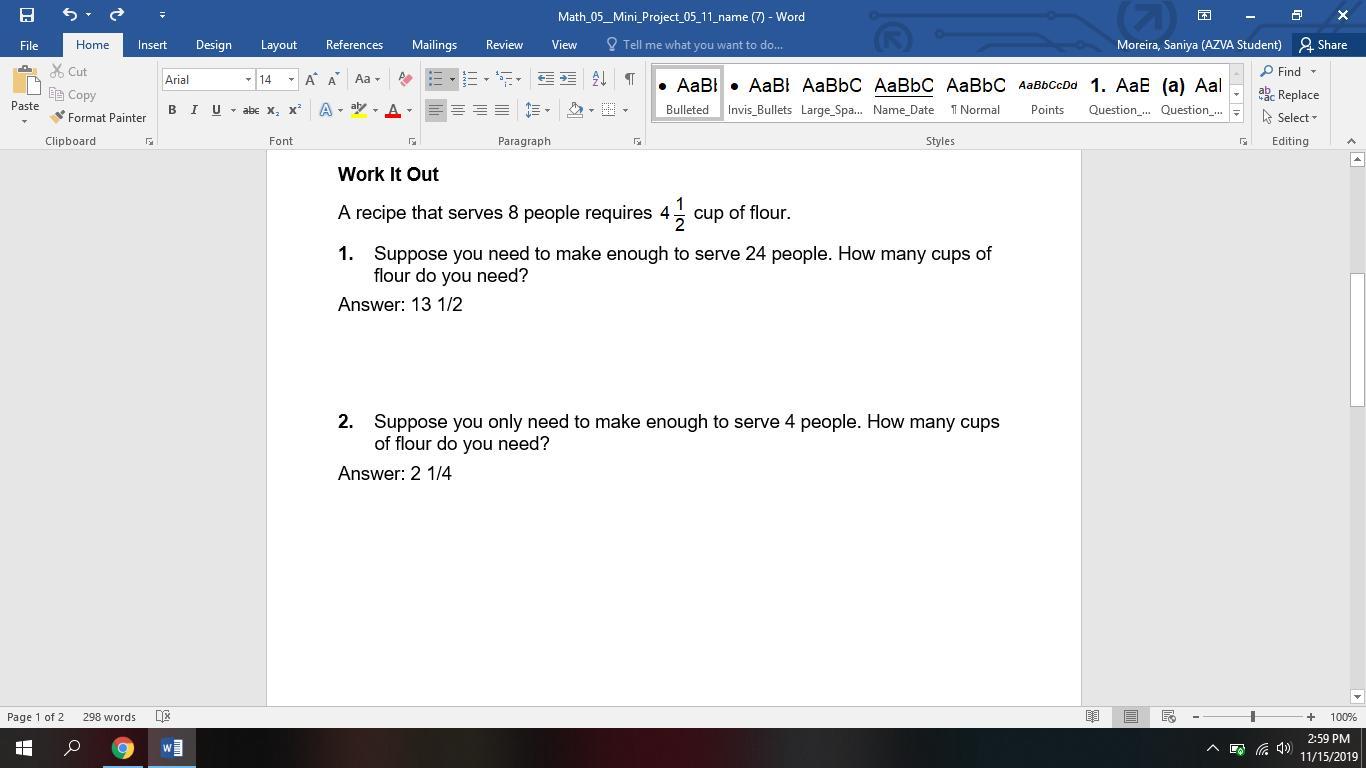Open the Find dropdown arrow
The height and width of the screenshot is (768, 1366).
[1313, 72]
